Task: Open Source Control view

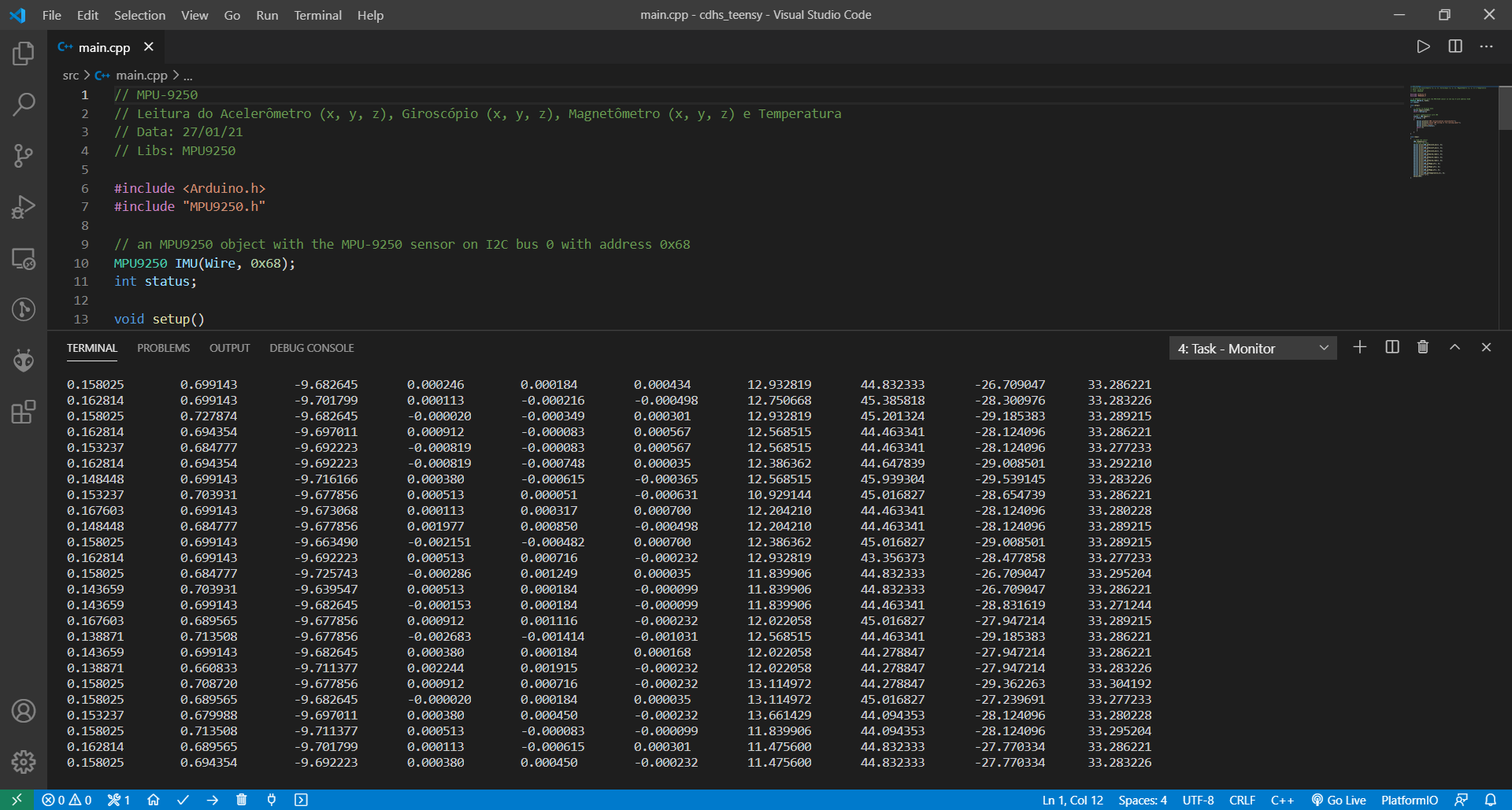Action: (24, 155)
